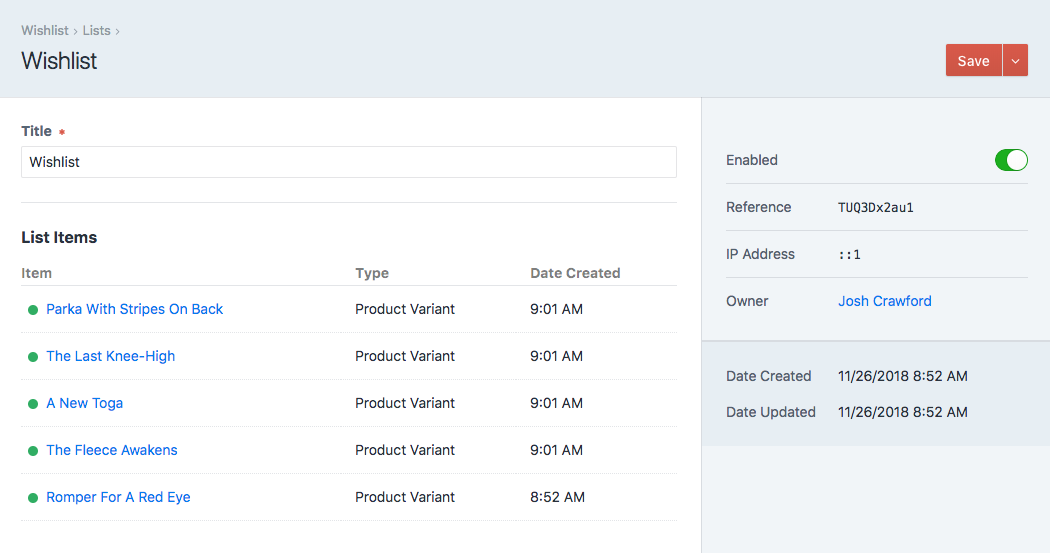This screenshot has height=553, width=1050.
Task: Toggle the Enabled switch off
Action: [1010, 160]
